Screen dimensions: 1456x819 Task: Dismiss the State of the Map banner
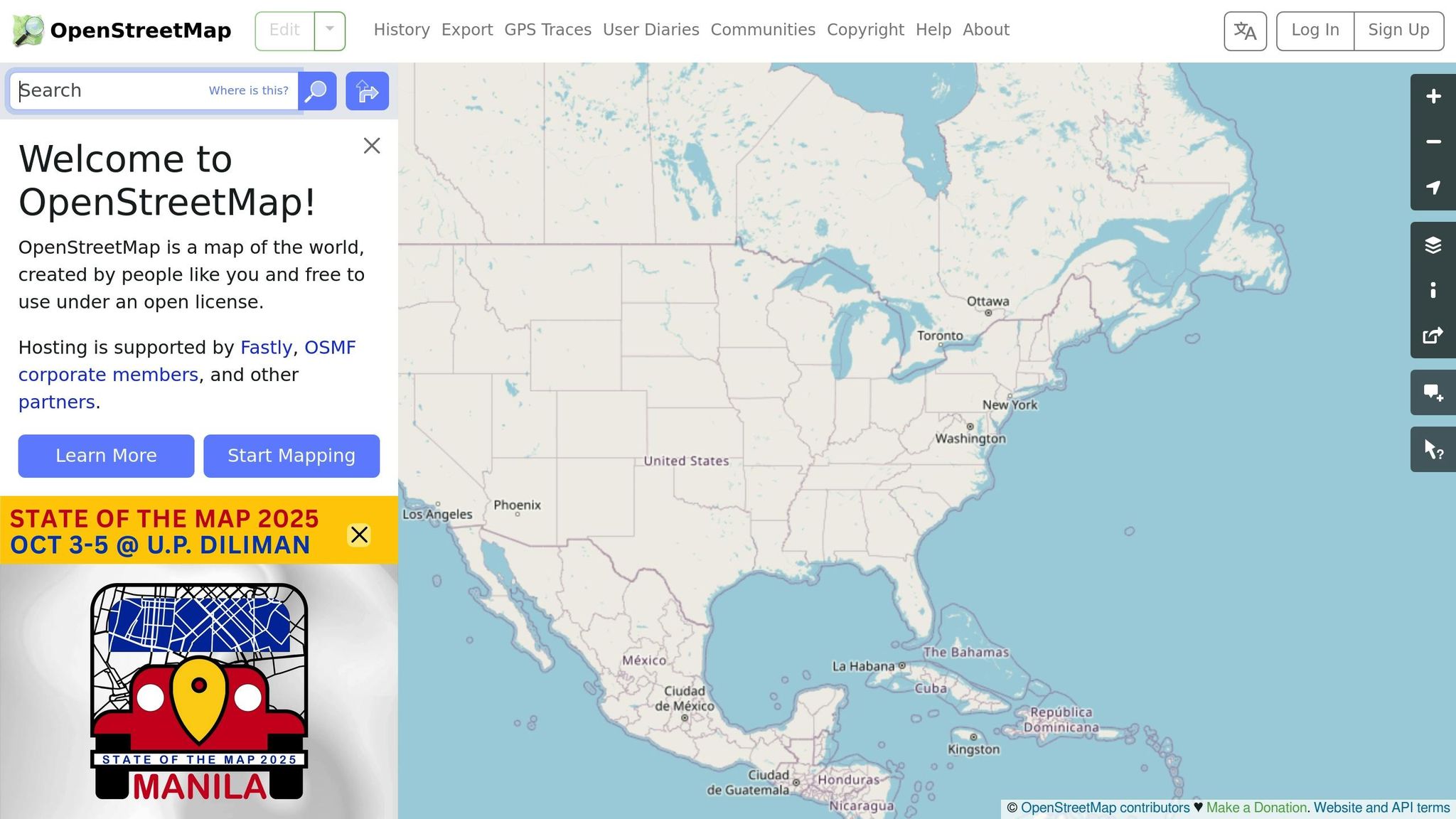[x=359, y=535]
